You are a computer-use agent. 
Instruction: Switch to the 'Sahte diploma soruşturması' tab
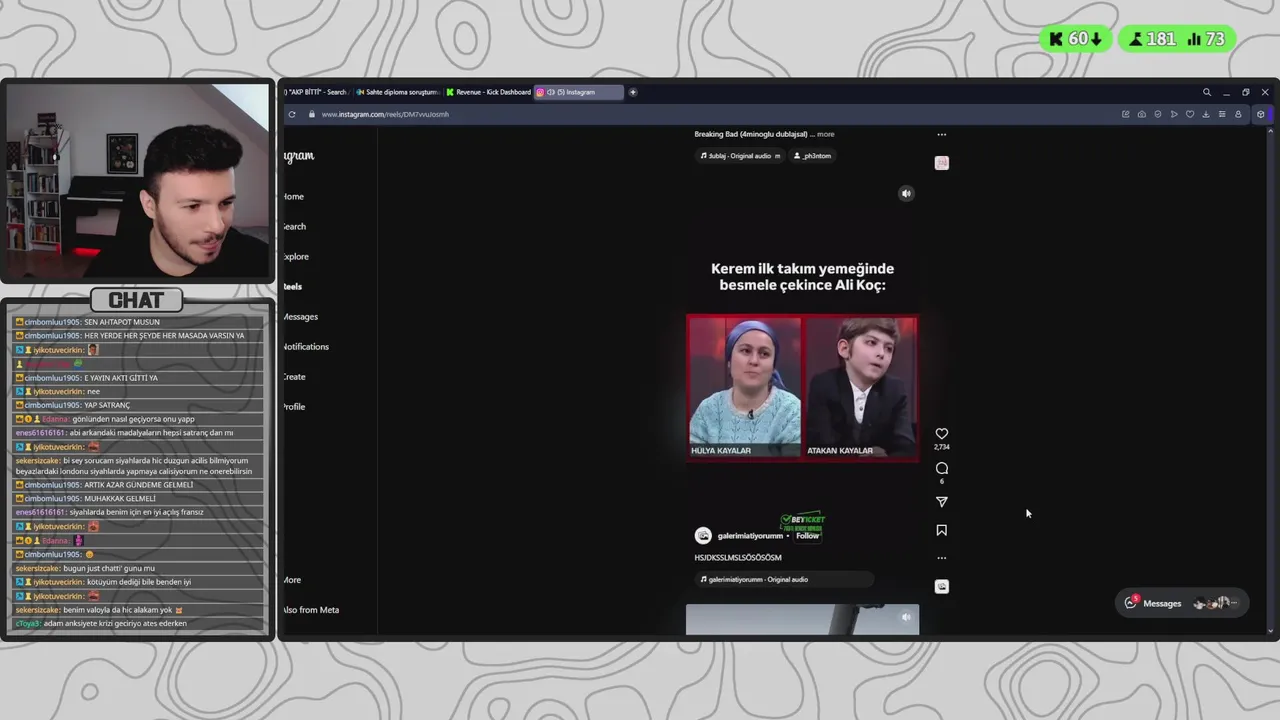point(398,92)
